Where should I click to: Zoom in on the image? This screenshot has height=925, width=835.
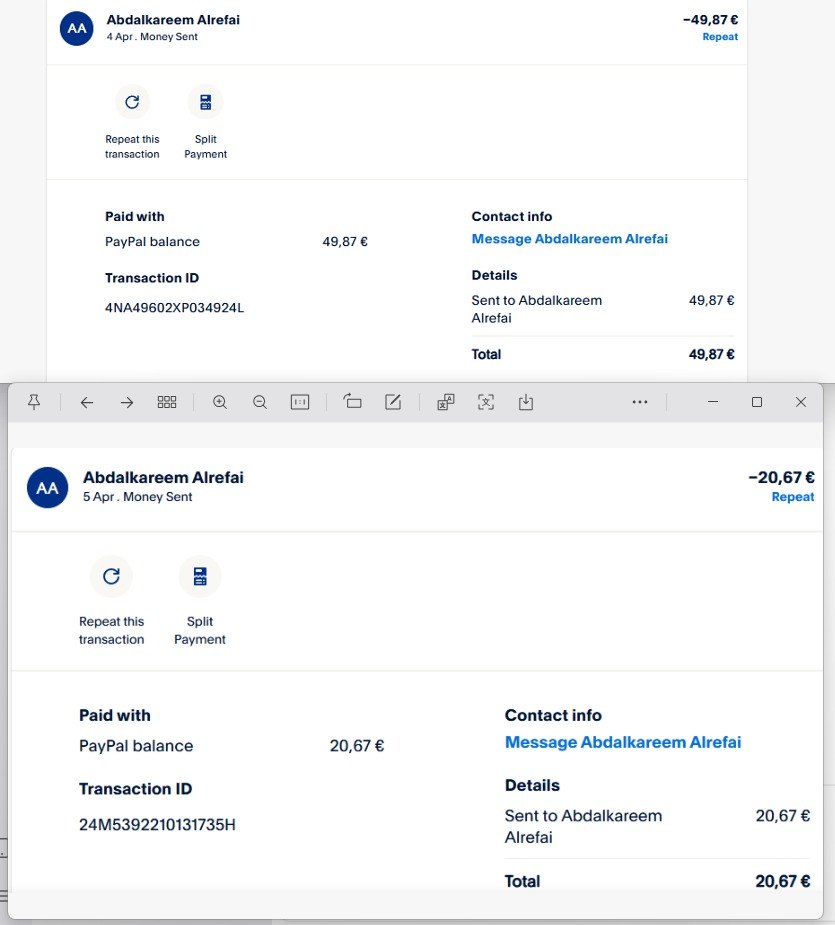tap(220, 402)
